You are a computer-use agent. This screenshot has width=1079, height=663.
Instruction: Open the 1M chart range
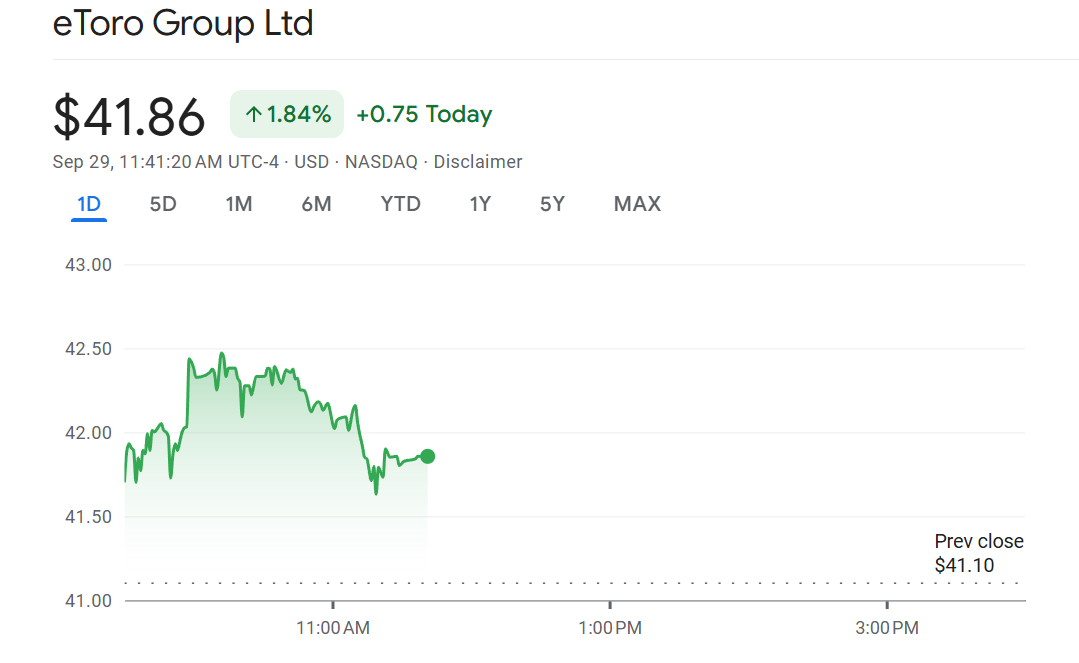pos(239,204)
